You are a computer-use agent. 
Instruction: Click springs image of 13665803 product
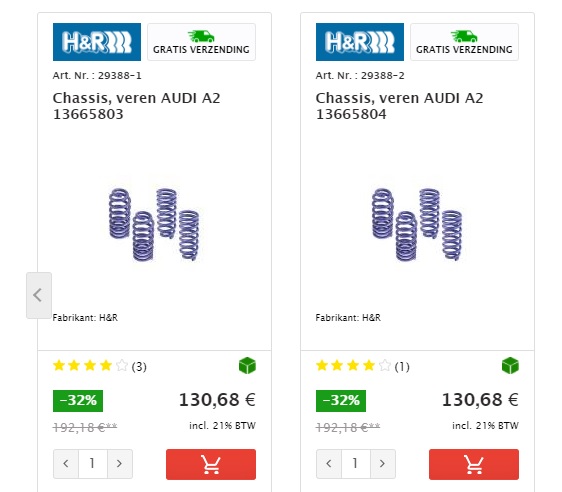[154, 224]
